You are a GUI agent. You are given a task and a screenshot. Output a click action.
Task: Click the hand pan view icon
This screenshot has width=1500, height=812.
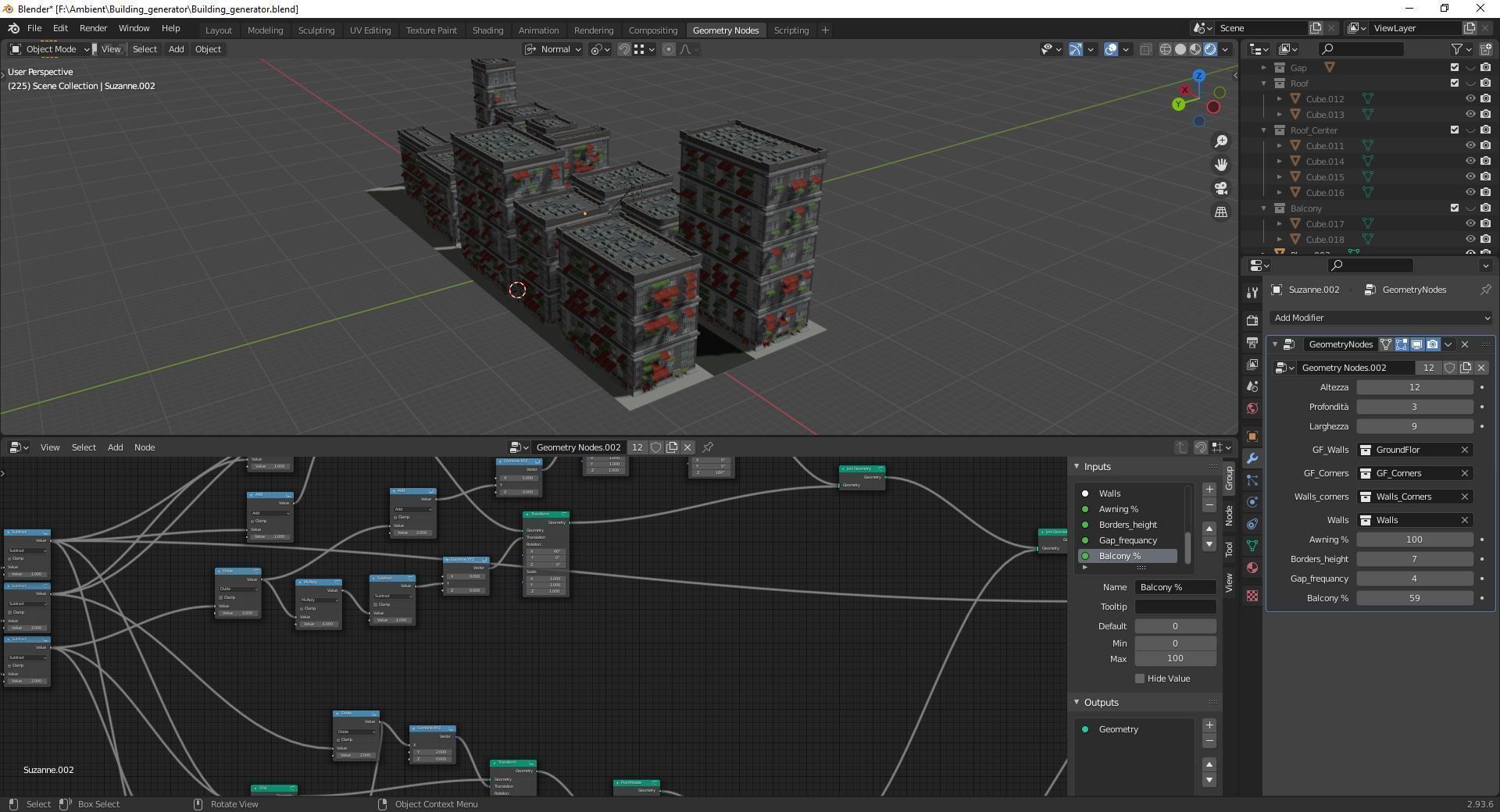pyautogui.click(x=1220, y=165)
